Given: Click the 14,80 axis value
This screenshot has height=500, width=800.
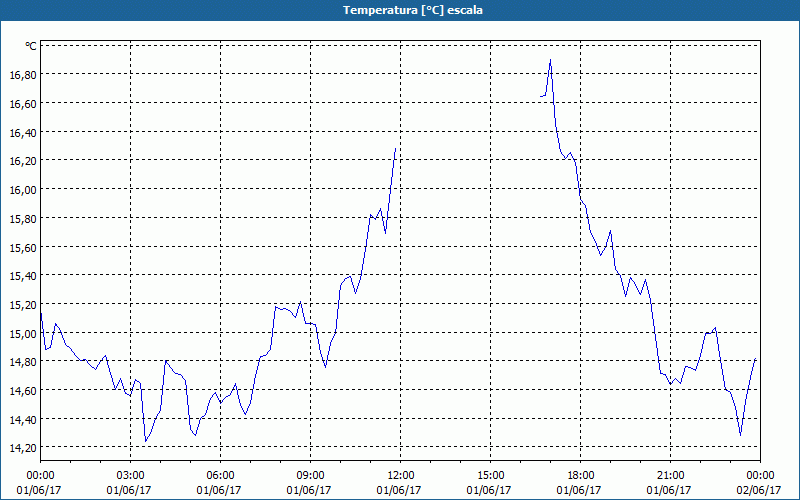Looking at the screenshot, I should (x=23, y=362).
